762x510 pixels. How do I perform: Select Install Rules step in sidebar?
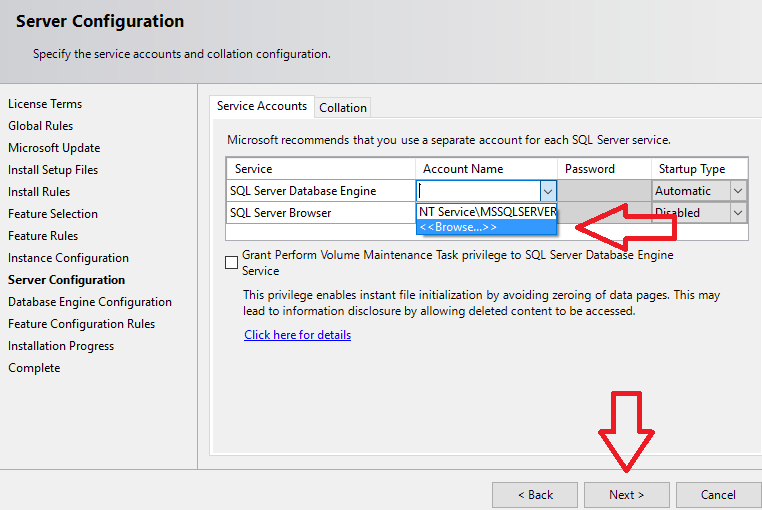click(39, 192)
